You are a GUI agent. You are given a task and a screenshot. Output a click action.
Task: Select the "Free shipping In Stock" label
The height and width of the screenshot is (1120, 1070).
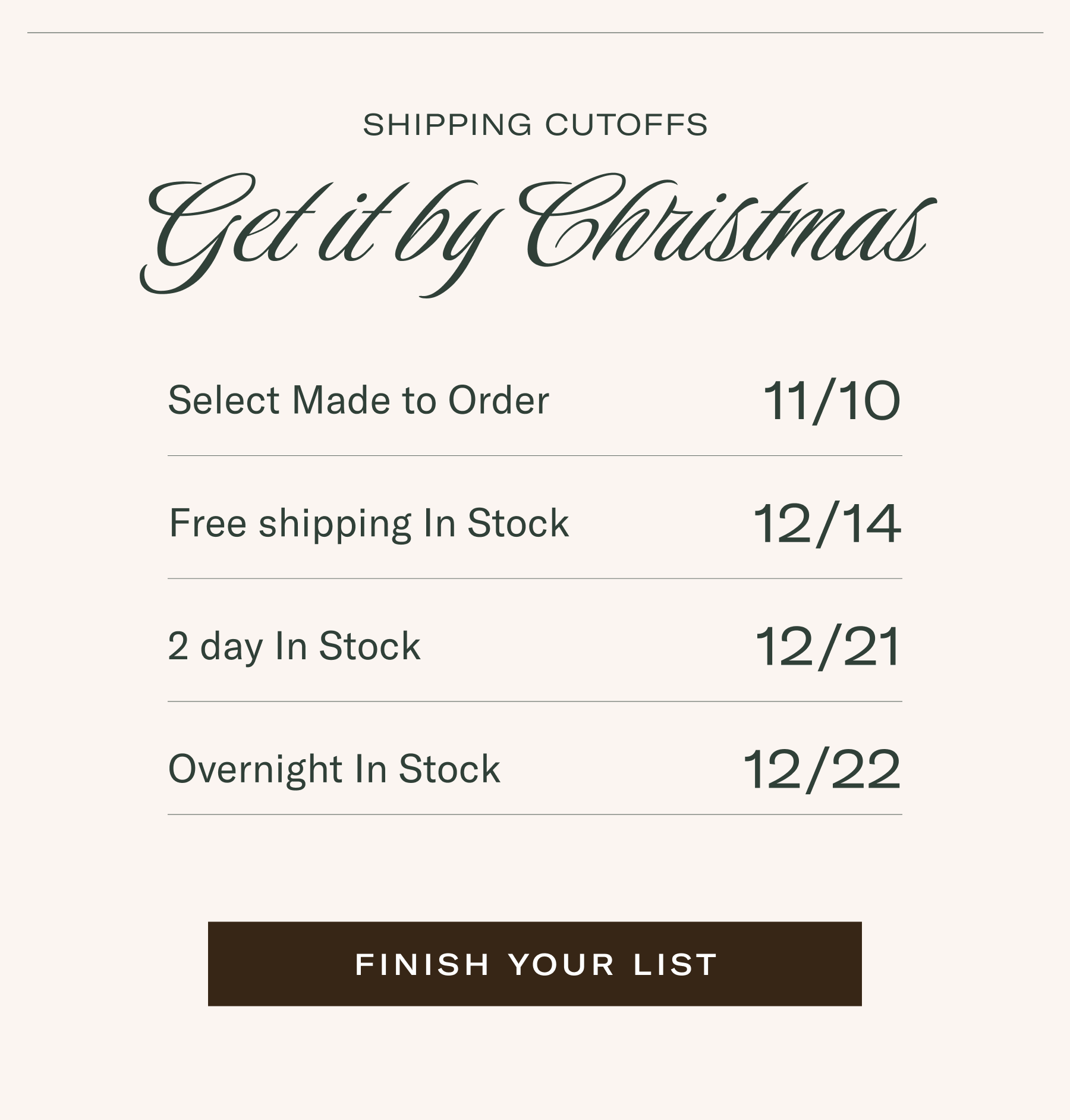(x=369, y=523)
